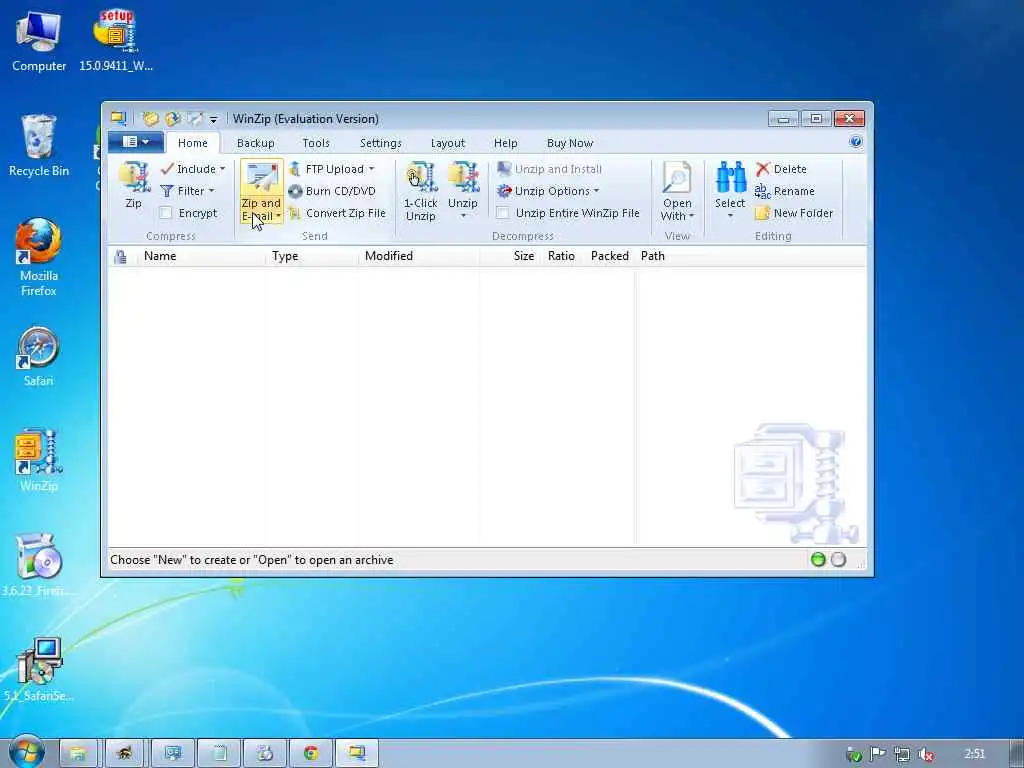The height and width of the screenshot is (768, 1024).
Task: Select the Computer desktop icon
Action: click(x=39, y=40)
